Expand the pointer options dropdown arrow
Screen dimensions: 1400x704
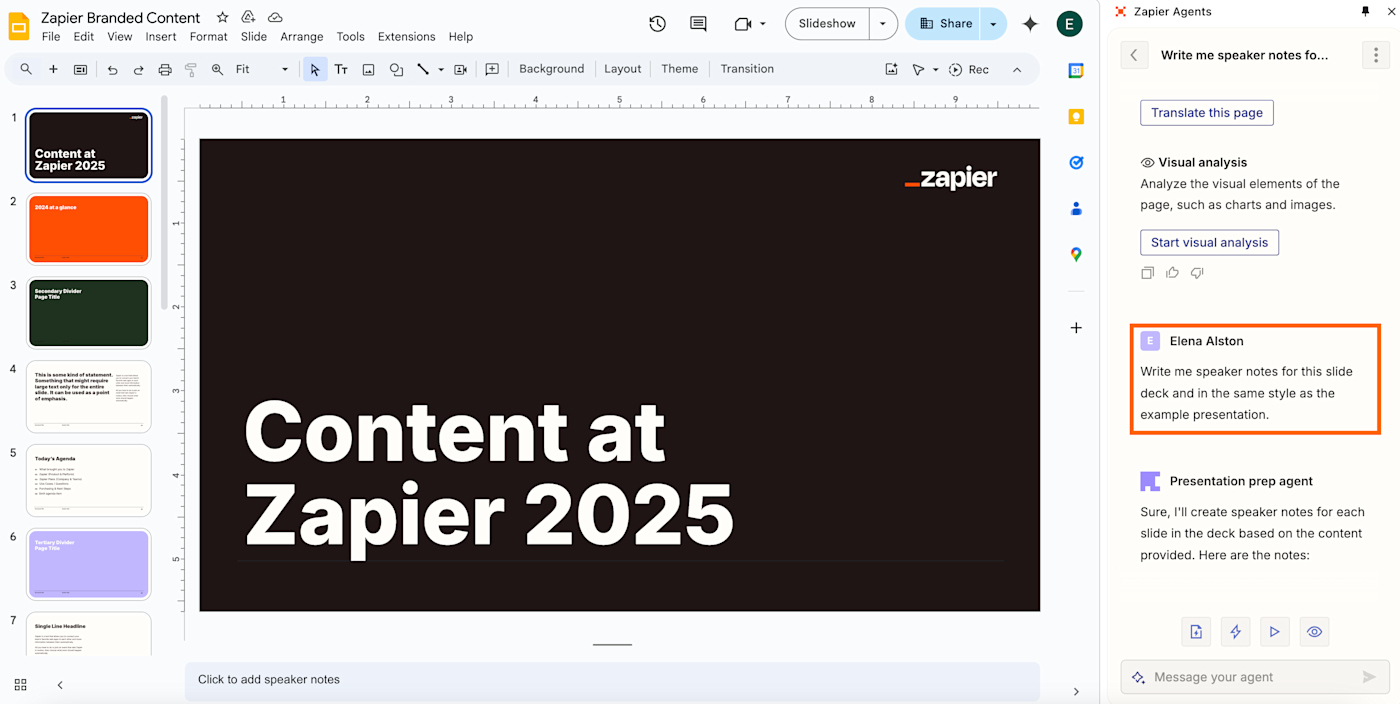tap(936, 69)
